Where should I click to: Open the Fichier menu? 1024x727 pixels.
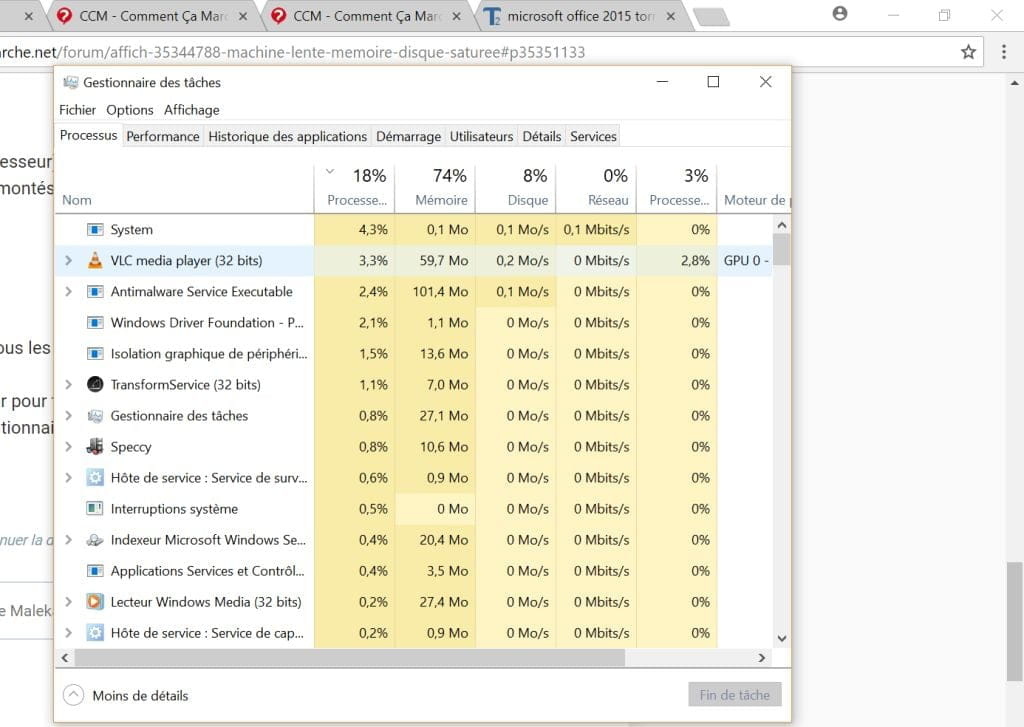77,110
